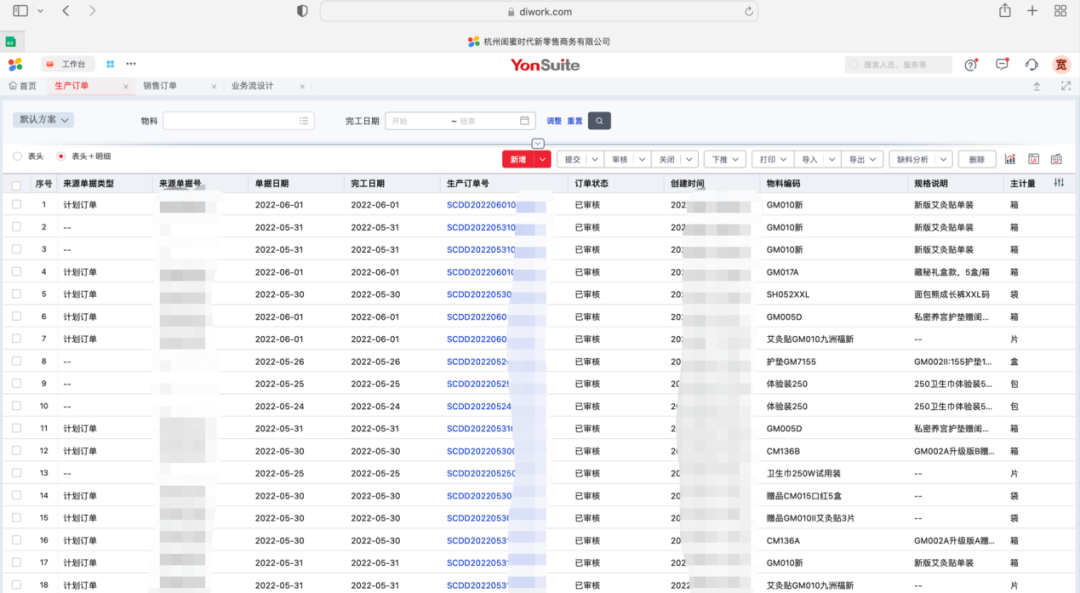Click the Safari address bar diwork.com

click(539, 12)
